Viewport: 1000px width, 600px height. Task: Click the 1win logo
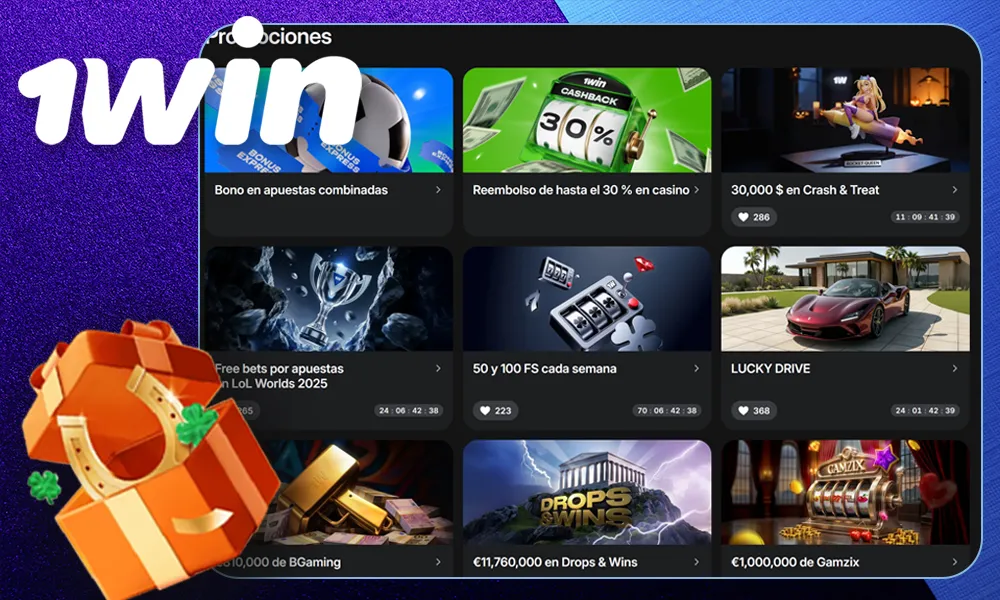[x=190, y=100]
